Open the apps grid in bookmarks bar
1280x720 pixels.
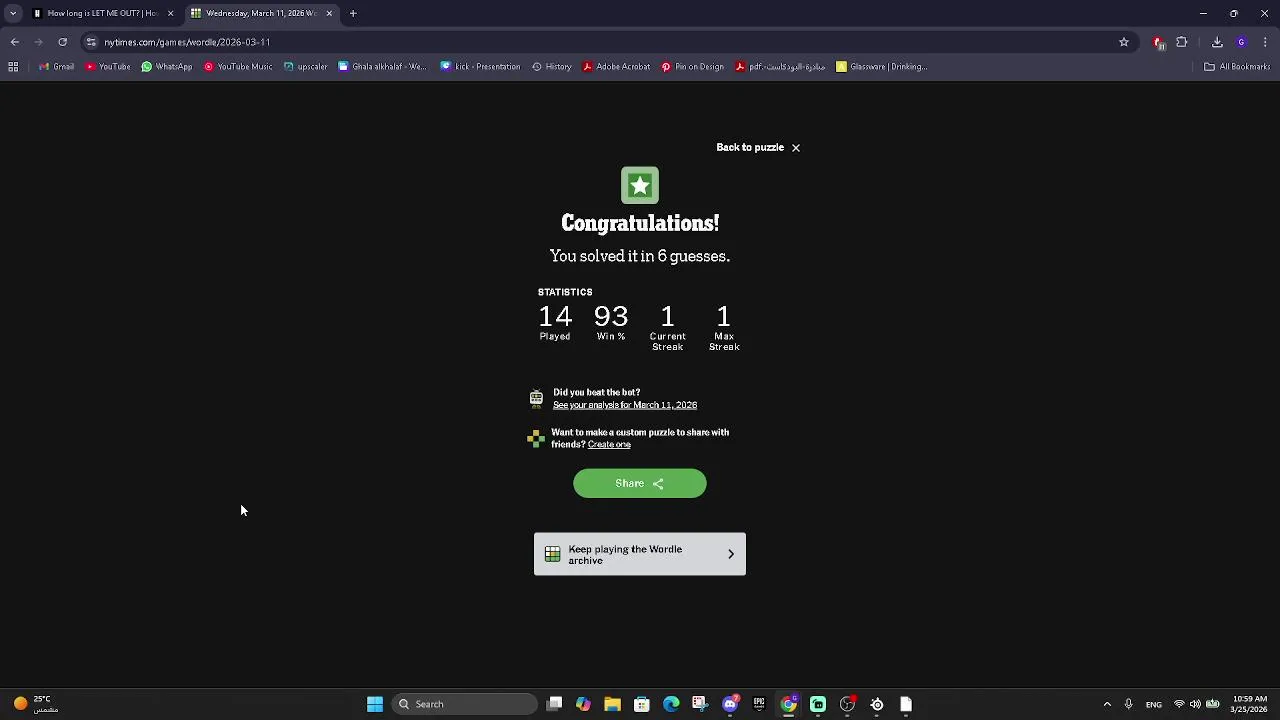13,67
